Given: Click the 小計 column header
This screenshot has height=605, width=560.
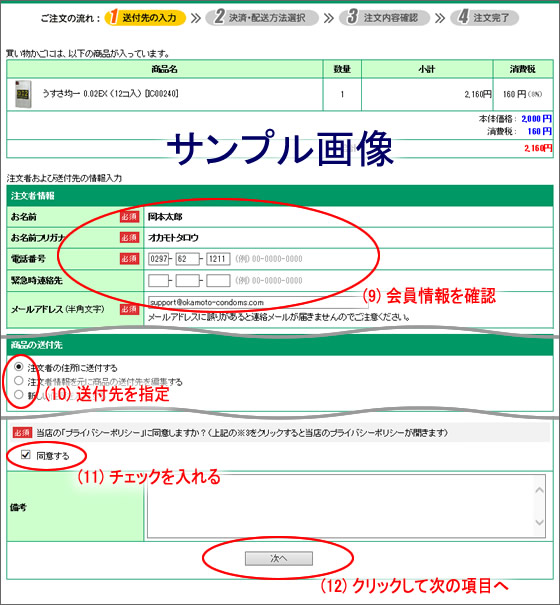Looking at the screenshot, I should [x=427, y=69].
